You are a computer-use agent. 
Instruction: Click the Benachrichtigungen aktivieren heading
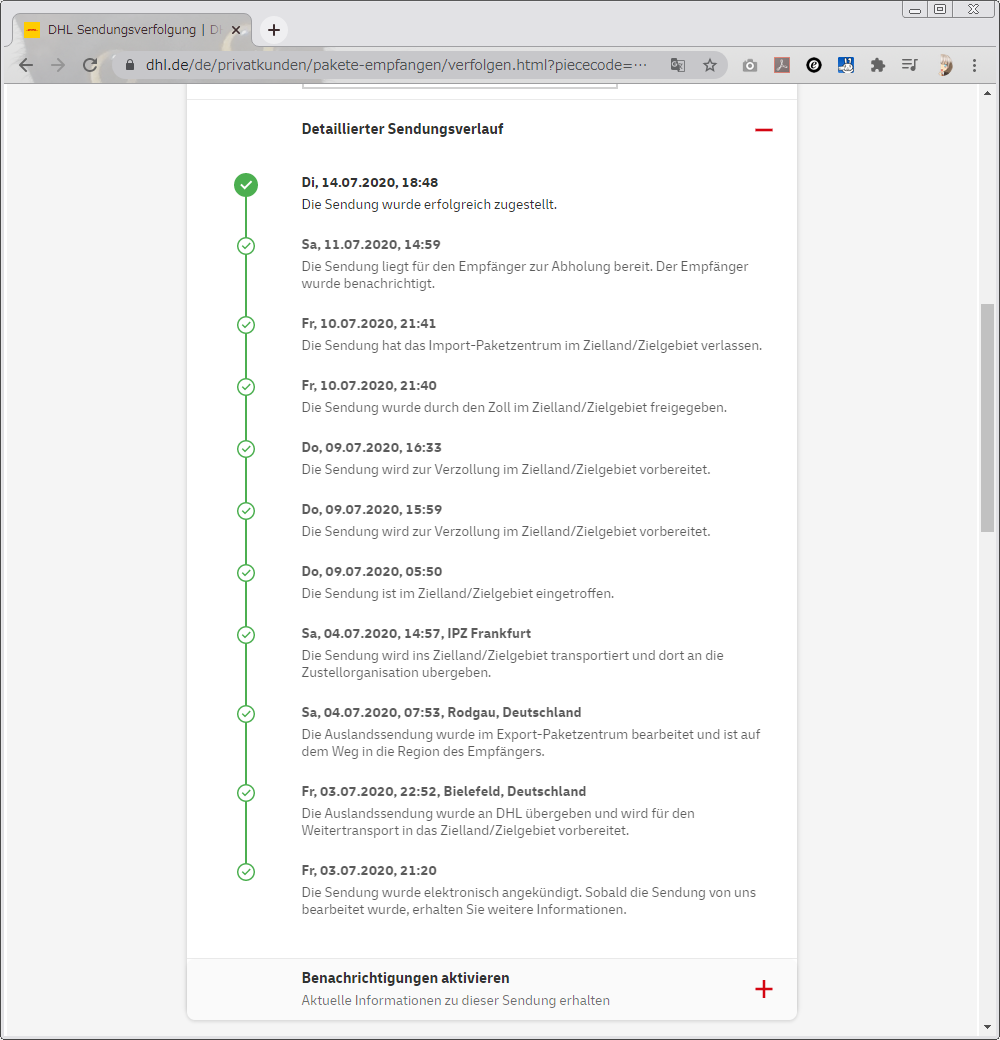(405, 978)
